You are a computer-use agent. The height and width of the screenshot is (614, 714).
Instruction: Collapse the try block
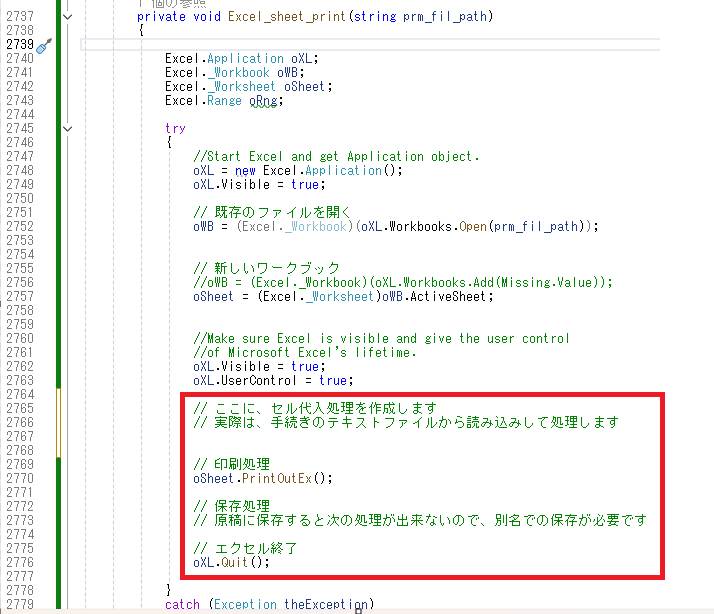(x=67, y=128)
